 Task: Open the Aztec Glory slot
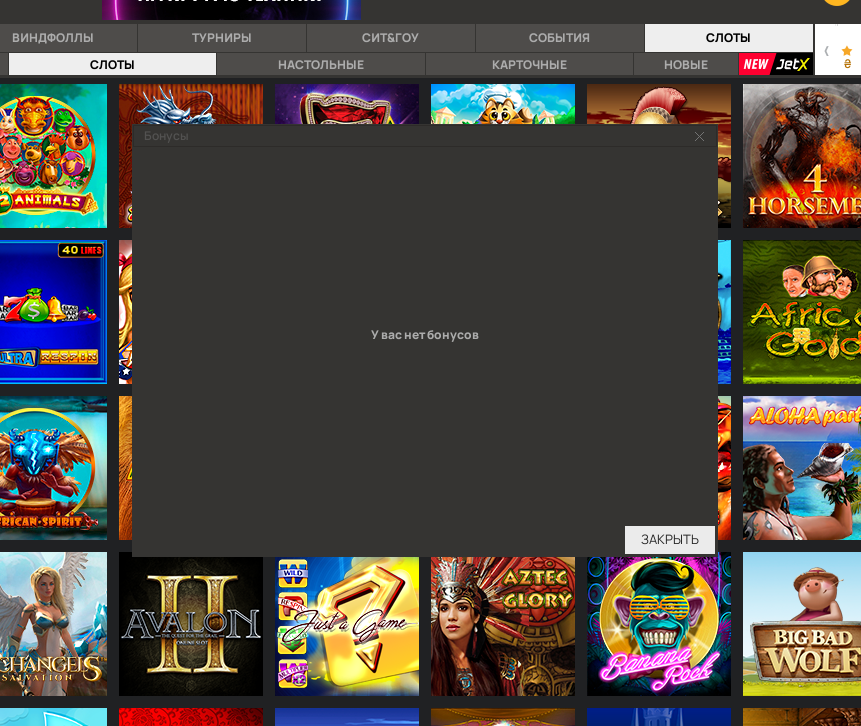click(x=503, y=626)
